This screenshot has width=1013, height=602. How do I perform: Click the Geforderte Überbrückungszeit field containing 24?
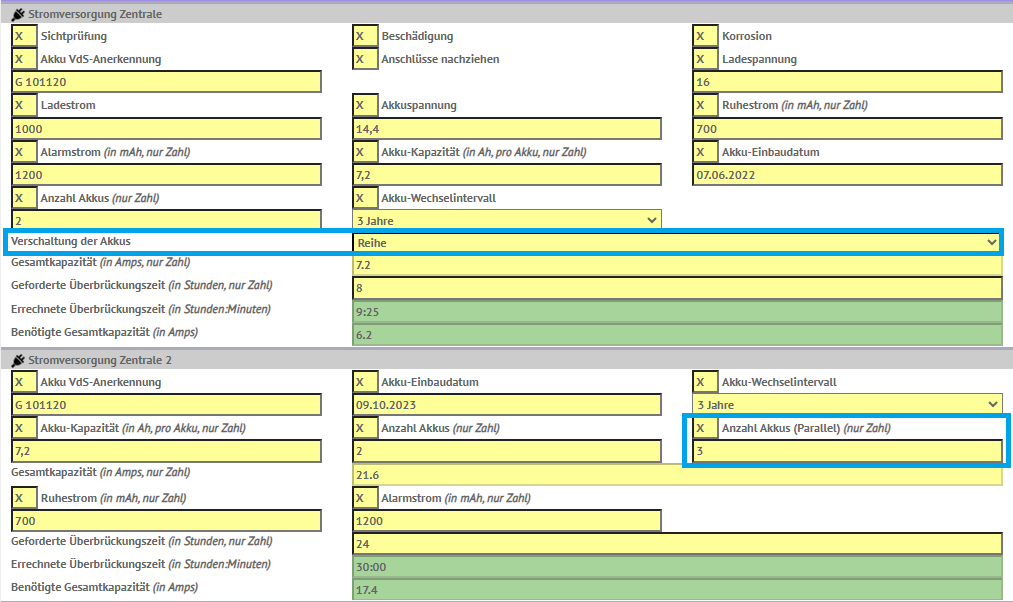coord(677,544)
